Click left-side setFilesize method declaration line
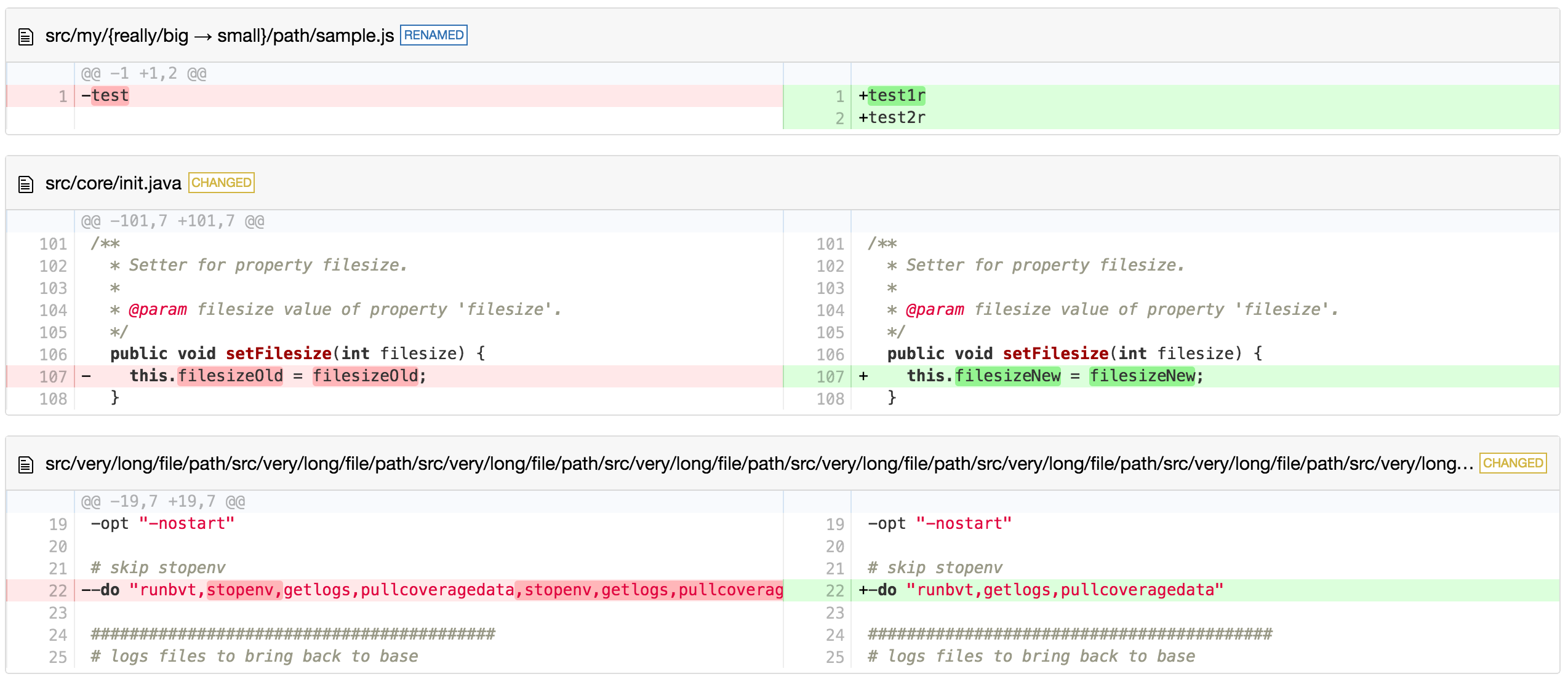Viewport: 1568px width, 682px height. (x=298, y=354)
